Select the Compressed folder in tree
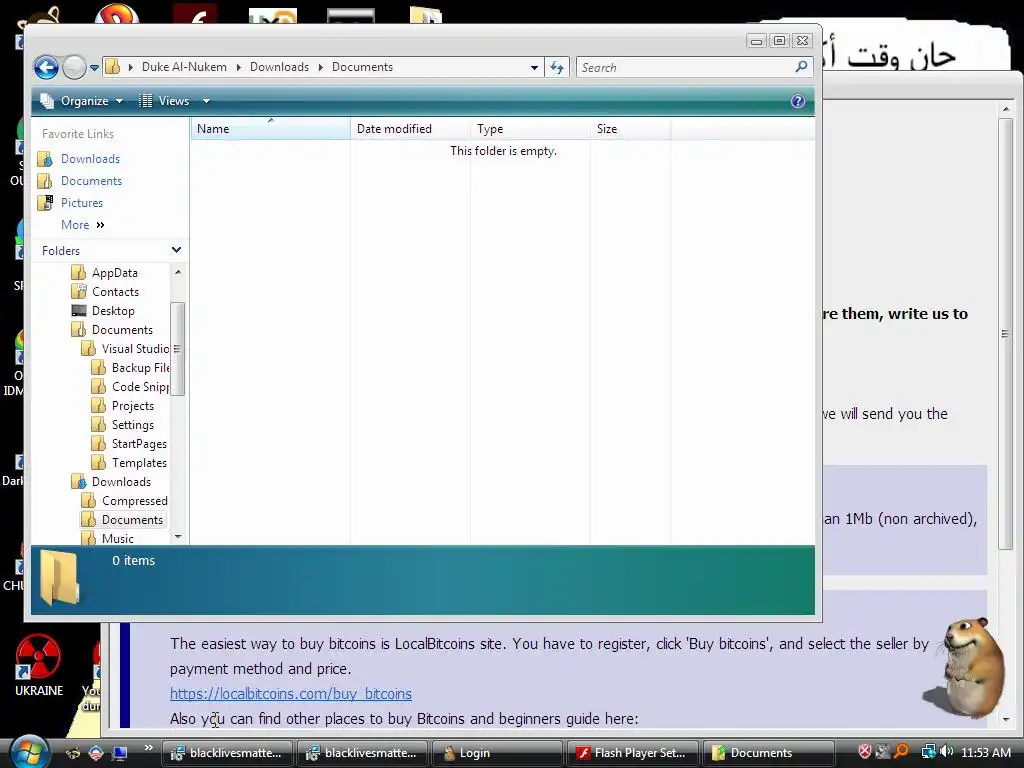 click(x=134, y=500)
